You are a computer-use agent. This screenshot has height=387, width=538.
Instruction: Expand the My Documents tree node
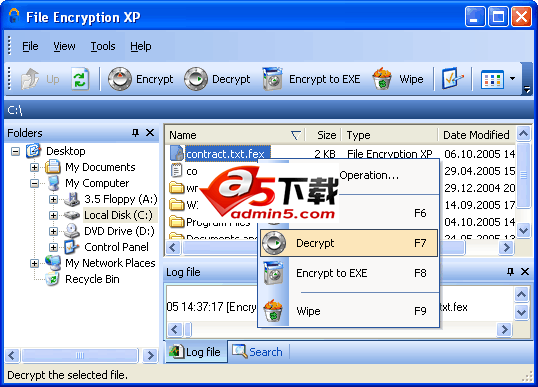pos(34,167)
